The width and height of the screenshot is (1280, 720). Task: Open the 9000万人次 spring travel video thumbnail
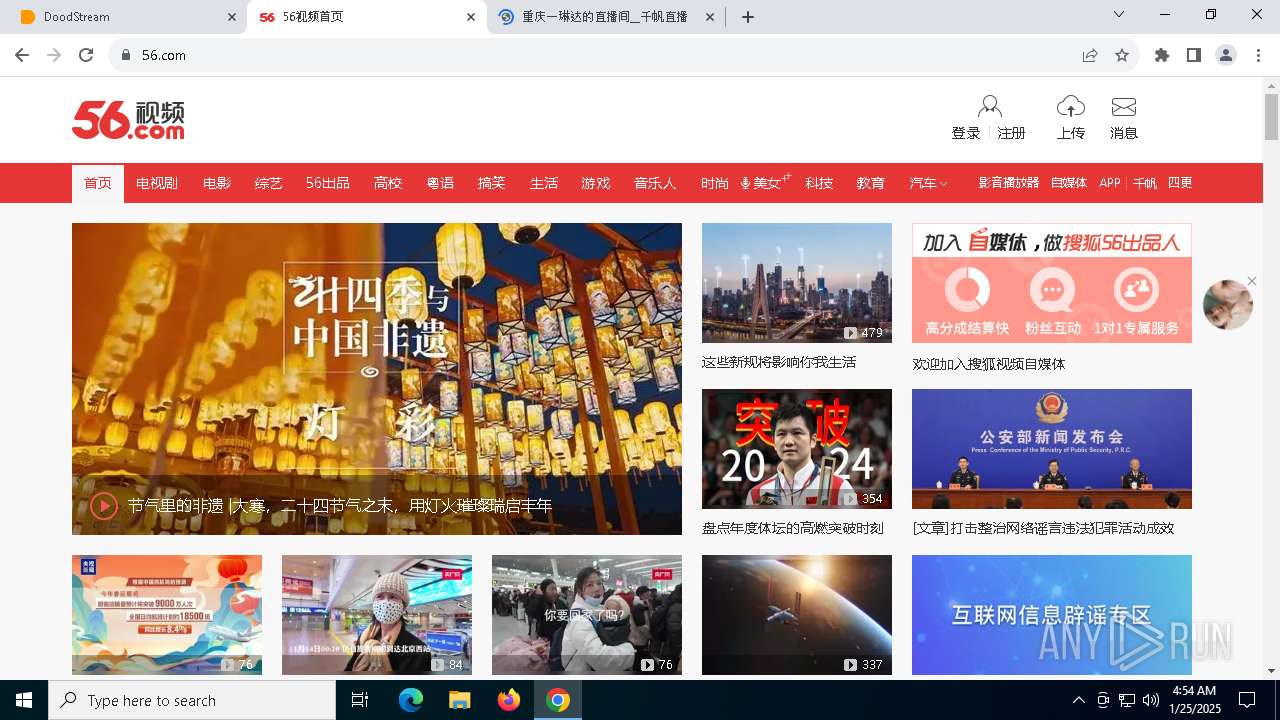click(x=167, y=615)
